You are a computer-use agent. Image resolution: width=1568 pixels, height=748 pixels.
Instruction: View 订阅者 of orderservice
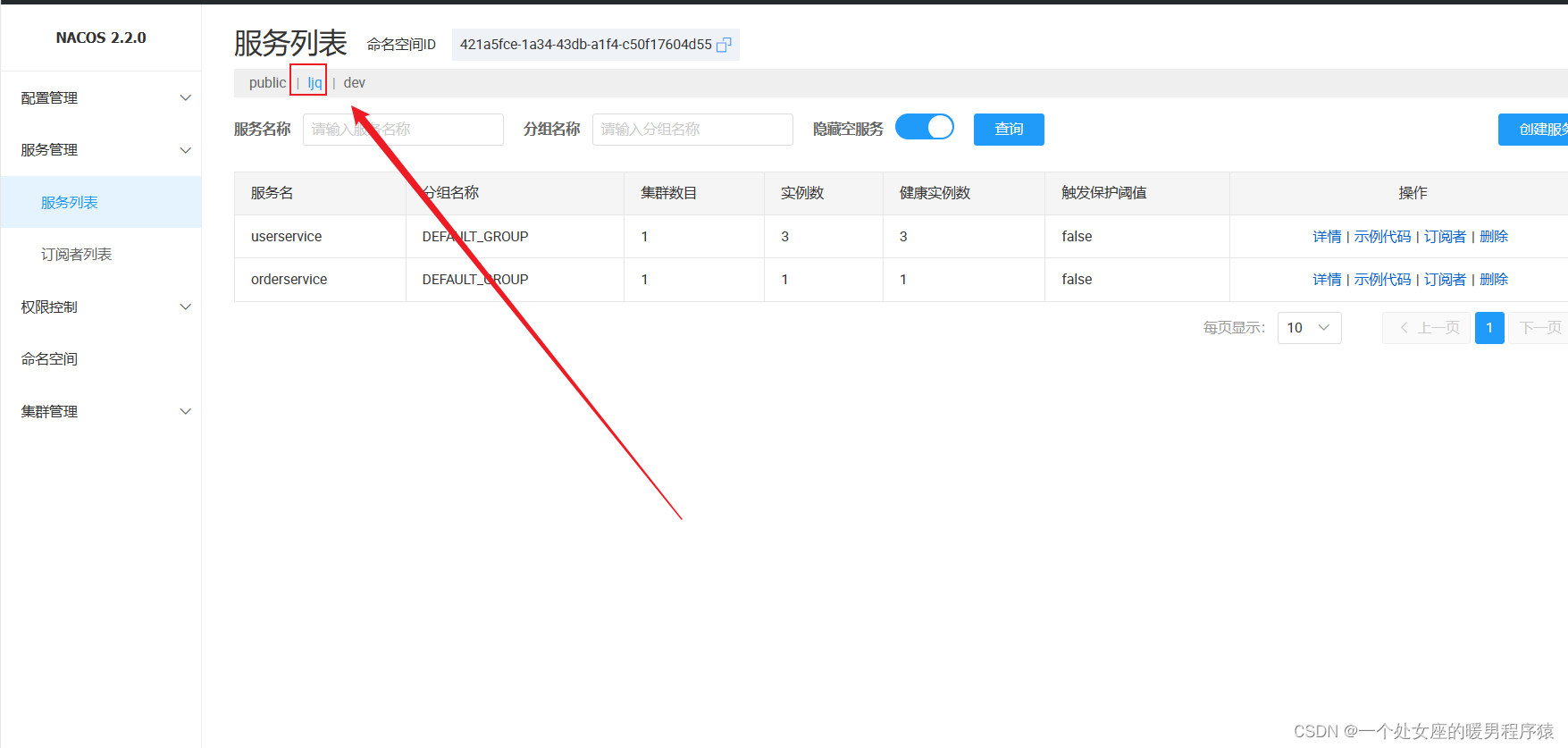pos(1445,280)
